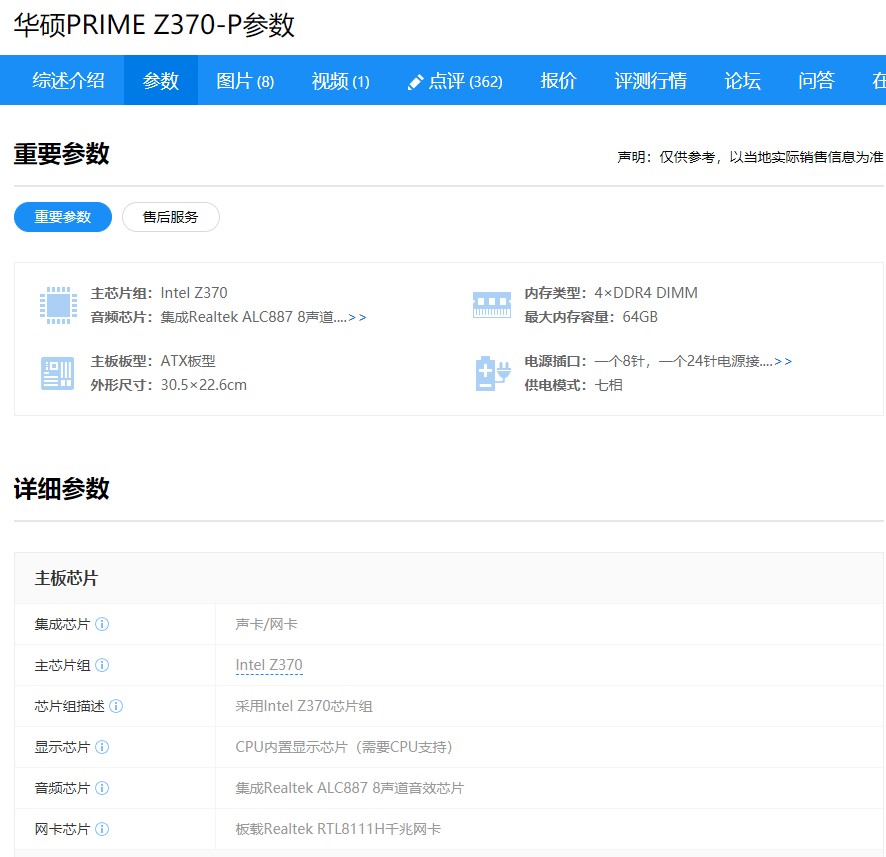This screenshot has height=857, width=886.
Task: Open the 问答 tab
Action: coord(816,80)
